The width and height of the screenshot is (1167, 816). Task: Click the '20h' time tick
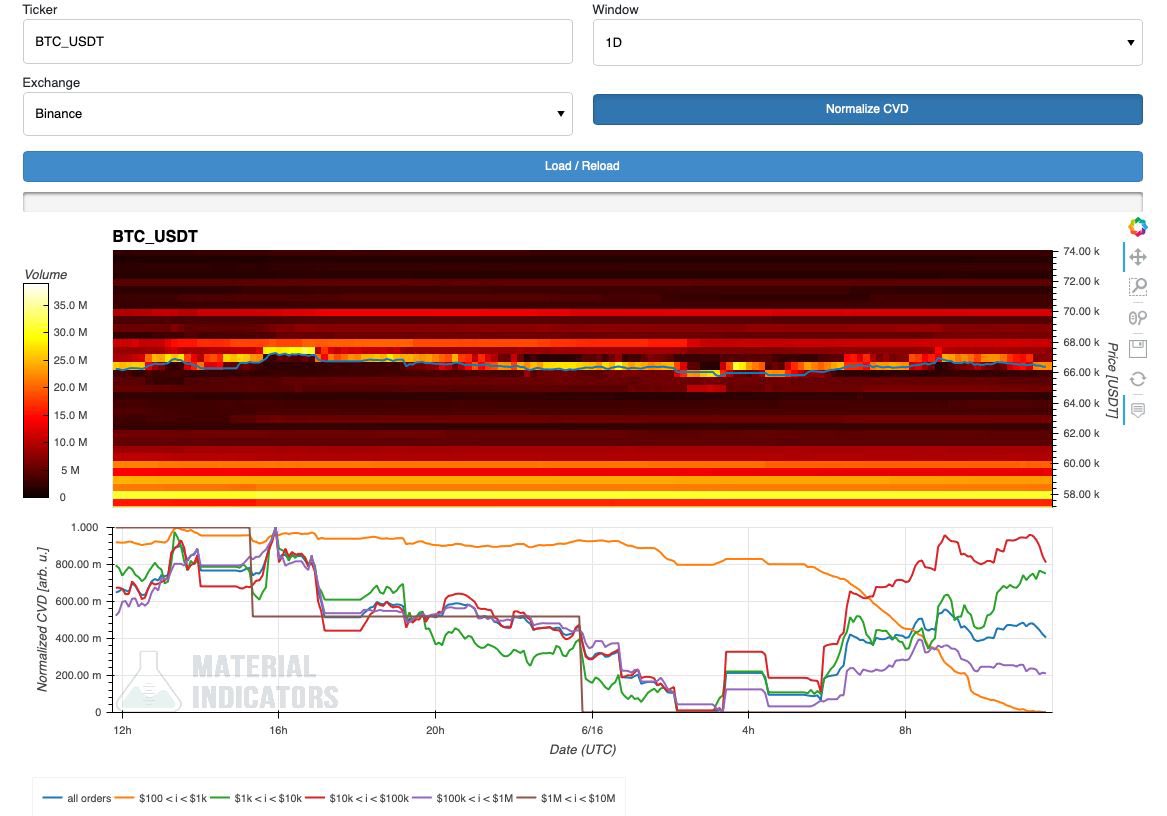[435, 730]
